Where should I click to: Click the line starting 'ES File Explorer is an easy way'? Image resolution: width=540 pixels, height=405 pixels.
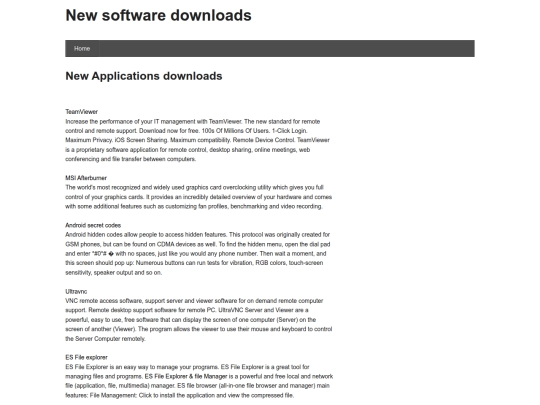tap(187, 367)
